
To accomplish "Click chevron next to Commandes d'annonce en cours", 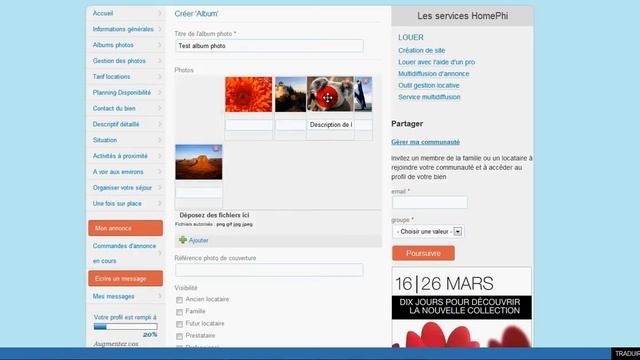I will coord(160,253).
